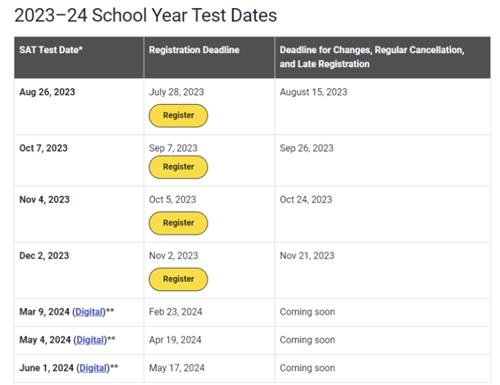Click Coming soon in the Mar 9 row
Image resolution: width=500 pixels, height=385 pixels.
[307, 312]
